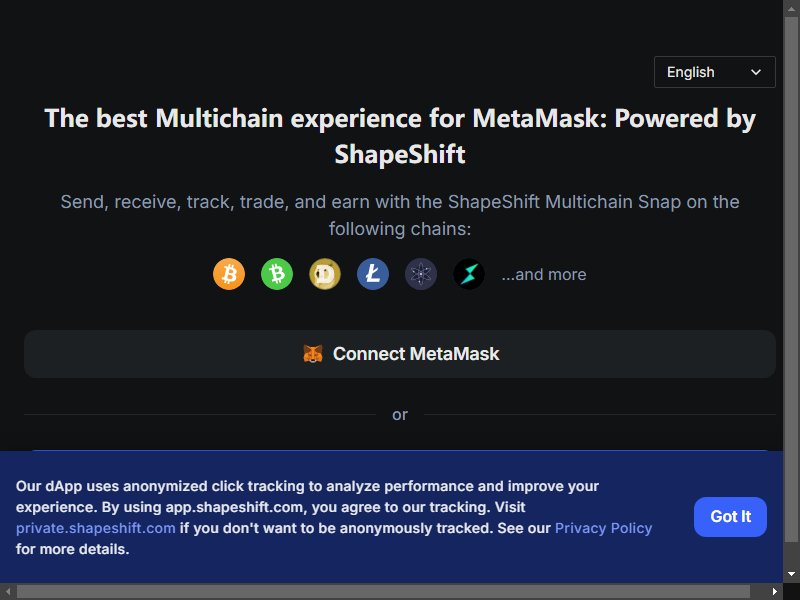Click the green Bitcoin Cash icon
Screen dimensions: 800x600
click(x=277, y=274)
